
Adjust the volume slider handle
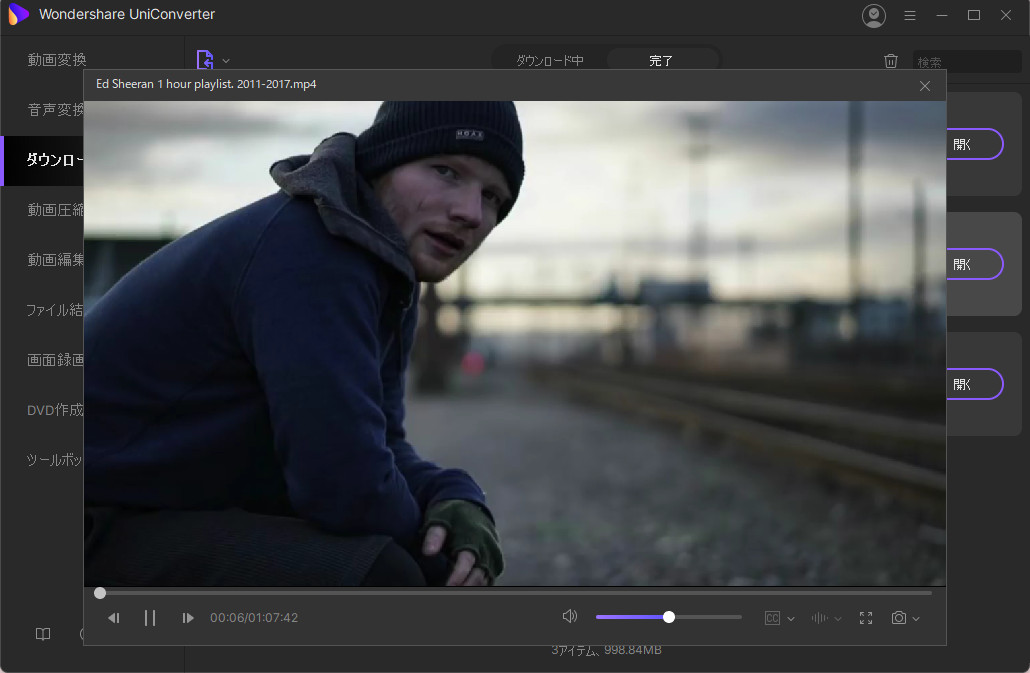[669, 617]
